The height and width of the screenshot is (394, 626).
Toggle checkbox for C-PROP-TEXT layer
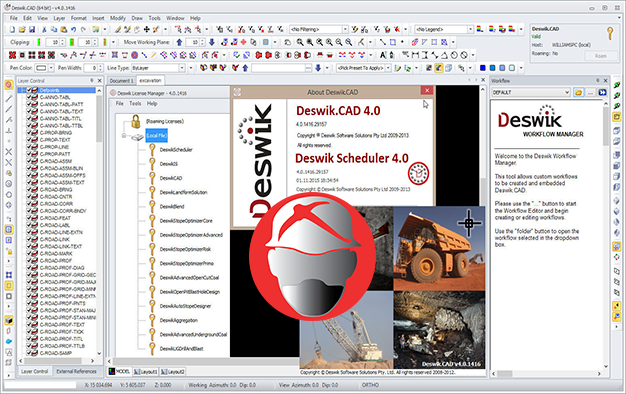[x=29, y=140]
